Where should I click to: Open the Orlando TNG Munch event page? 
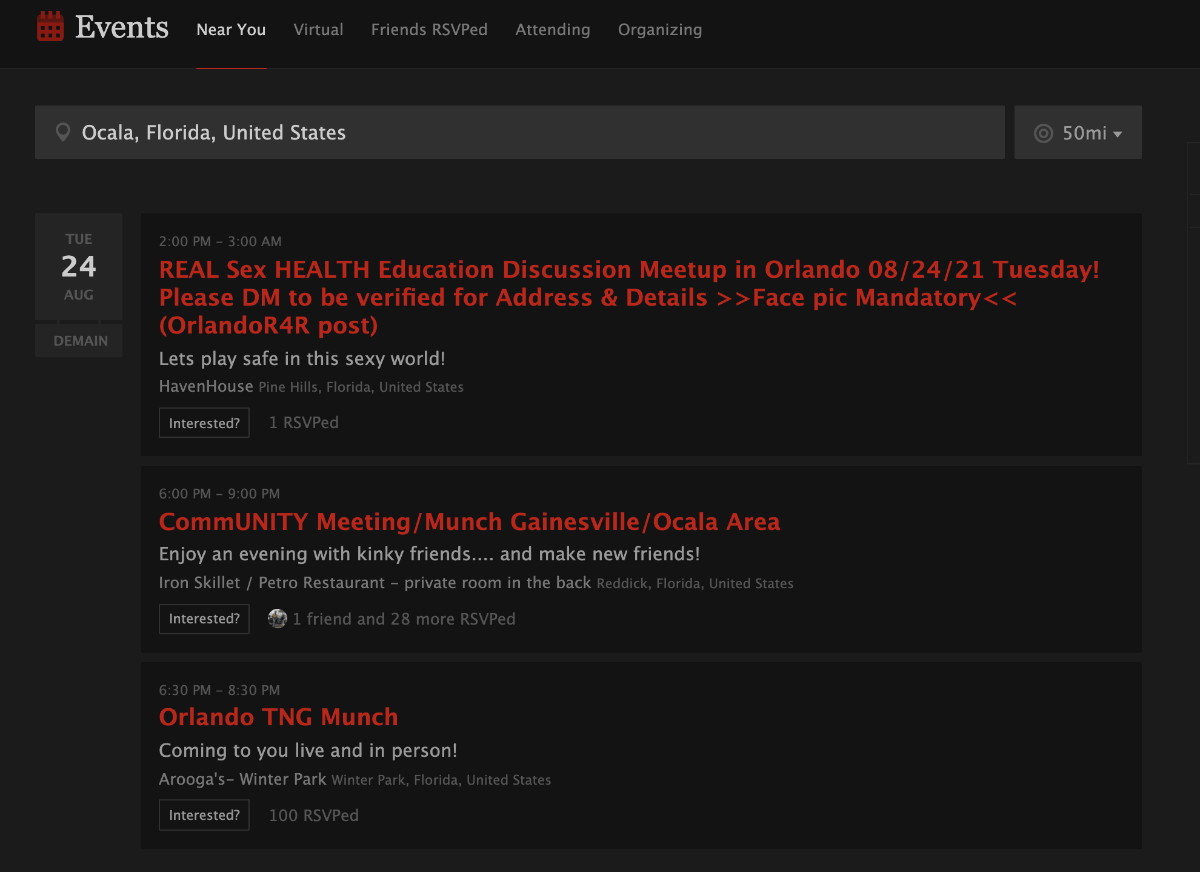point(278,717)
